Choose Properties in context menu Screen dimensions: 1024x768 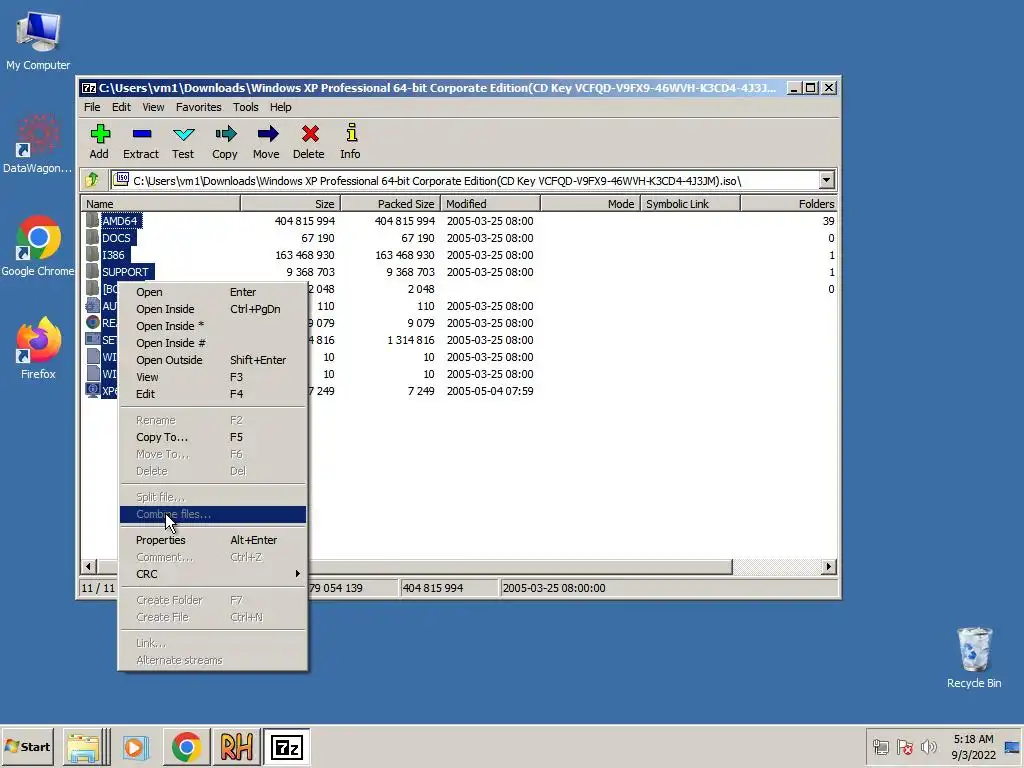[x=213, y=540]
